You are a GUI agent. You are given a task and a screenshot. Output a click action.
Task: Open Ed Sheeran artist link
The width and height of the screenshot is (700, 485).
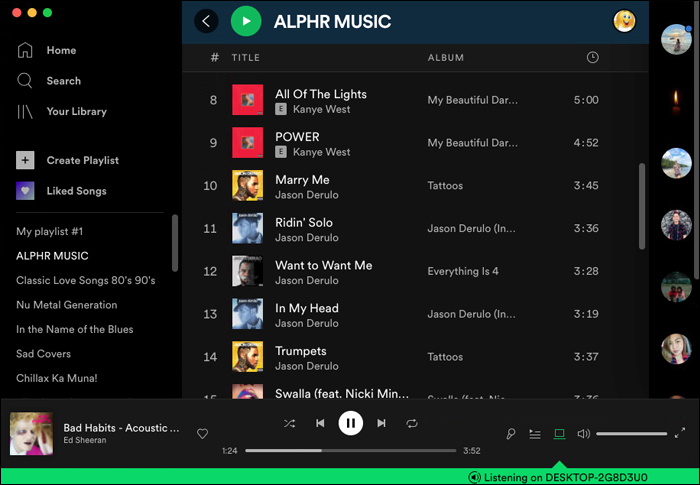tap(85, 440)
